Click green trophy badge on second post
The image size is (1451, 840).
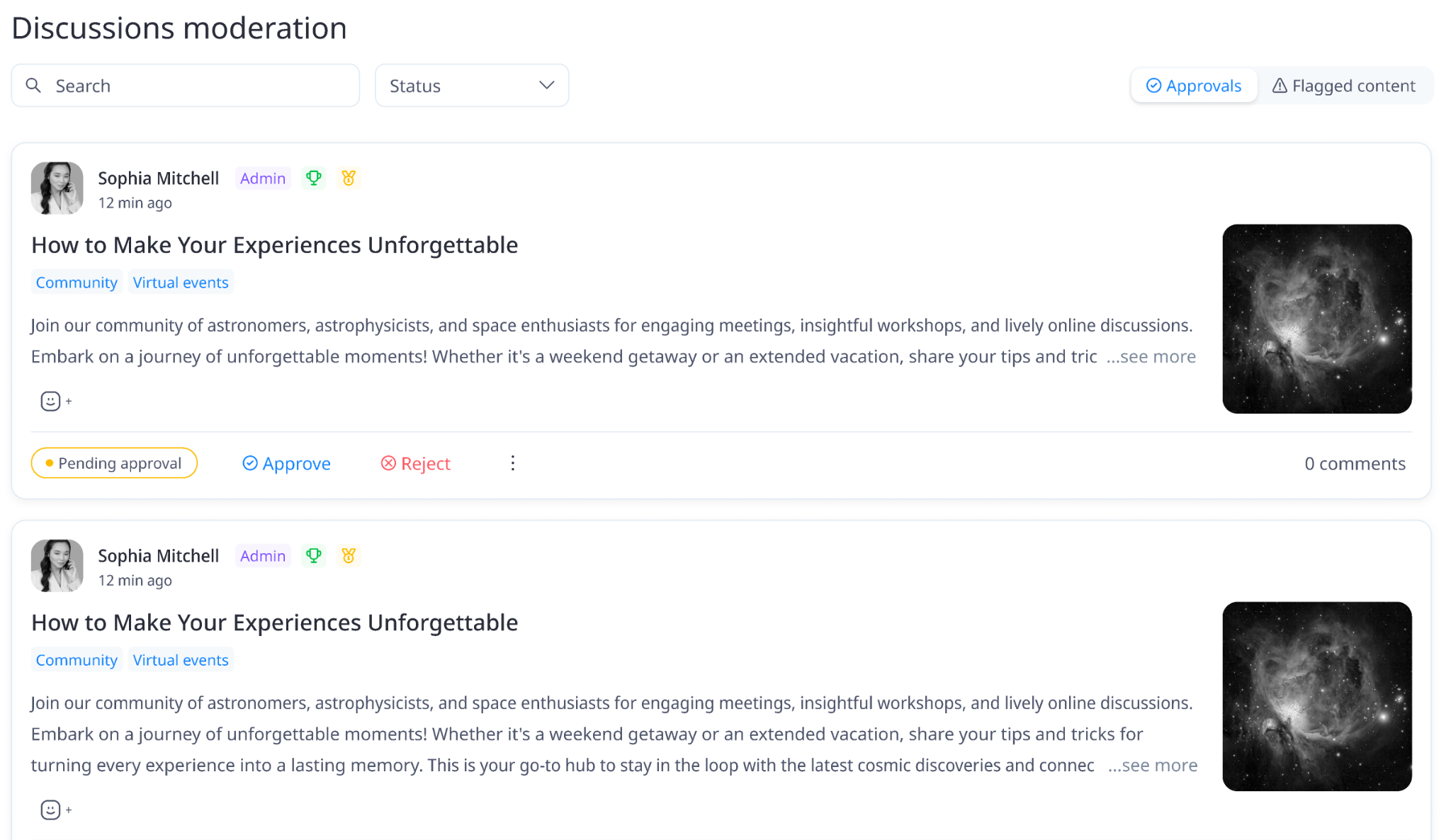coord(314,555)
